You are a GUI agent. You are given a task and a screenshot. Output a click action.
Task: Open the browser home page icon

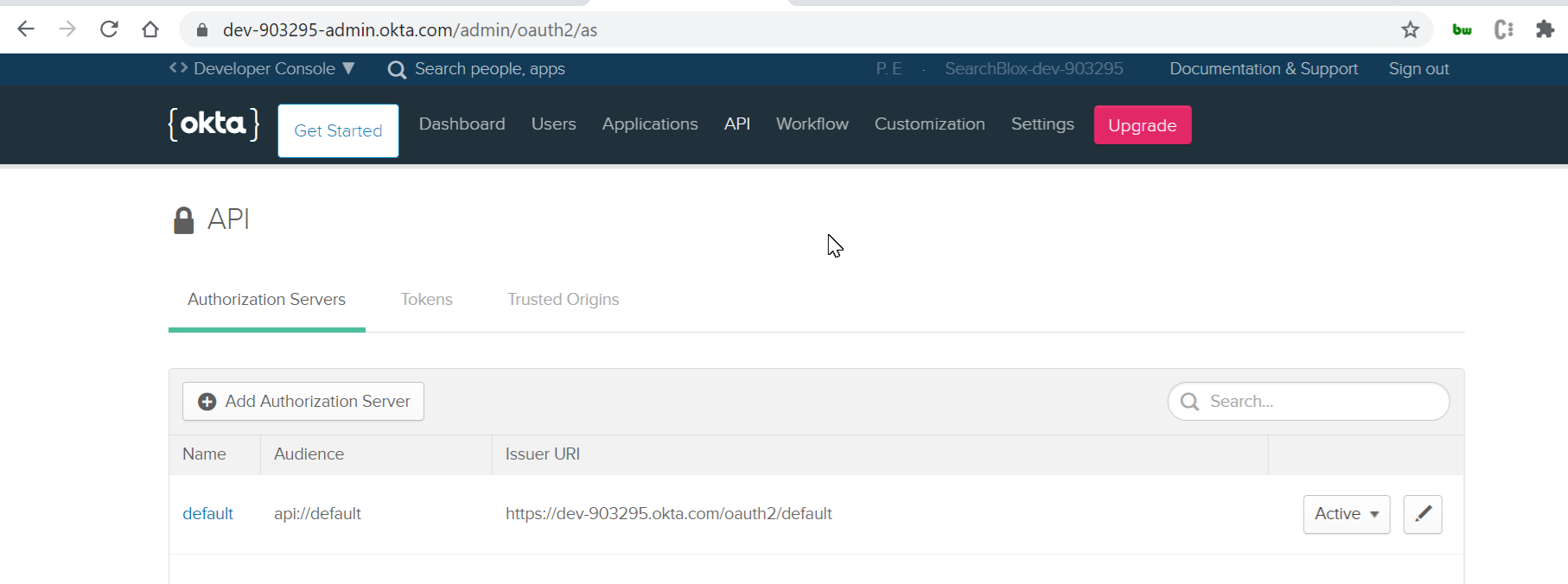click(x=150, y=29)
